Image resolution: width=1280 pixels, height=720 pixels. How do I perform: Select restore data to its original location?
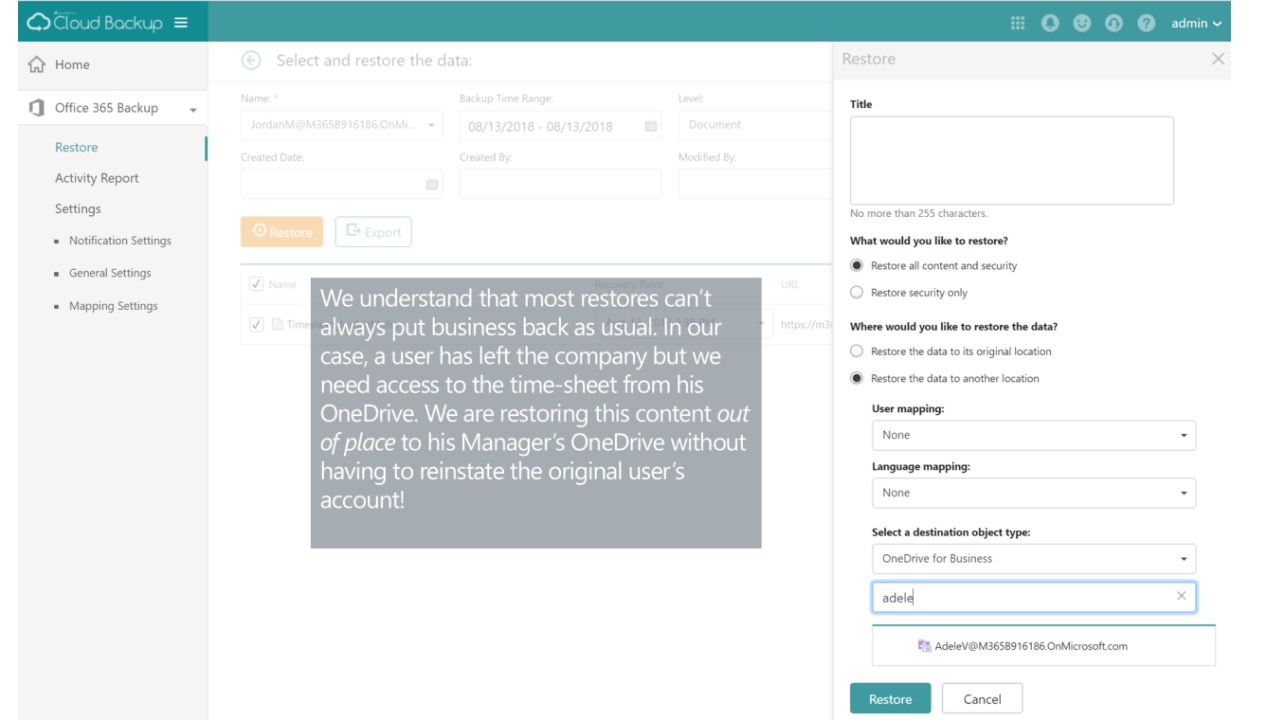pos(856,352)
